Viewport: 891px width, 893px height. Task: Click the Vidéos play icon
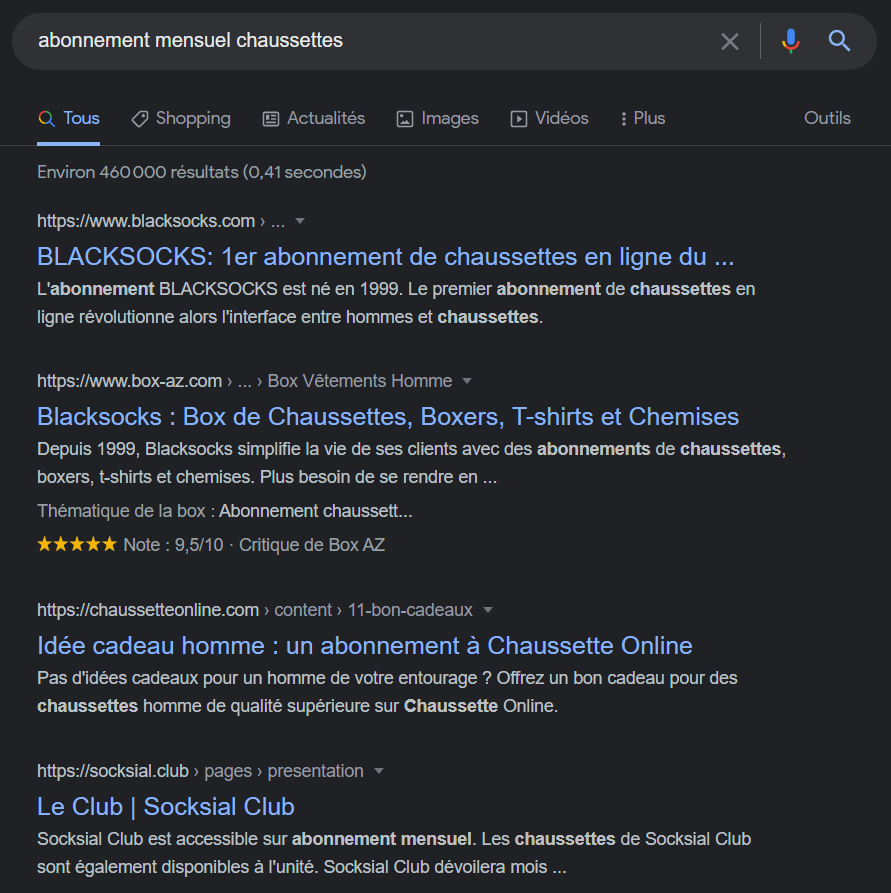click(x=518, y=119)
